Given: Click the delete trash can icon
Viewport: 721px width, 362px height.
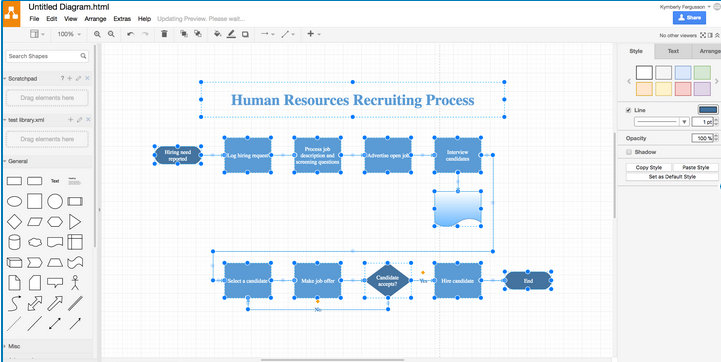Looking at the screenshot, I should point(164,34).
